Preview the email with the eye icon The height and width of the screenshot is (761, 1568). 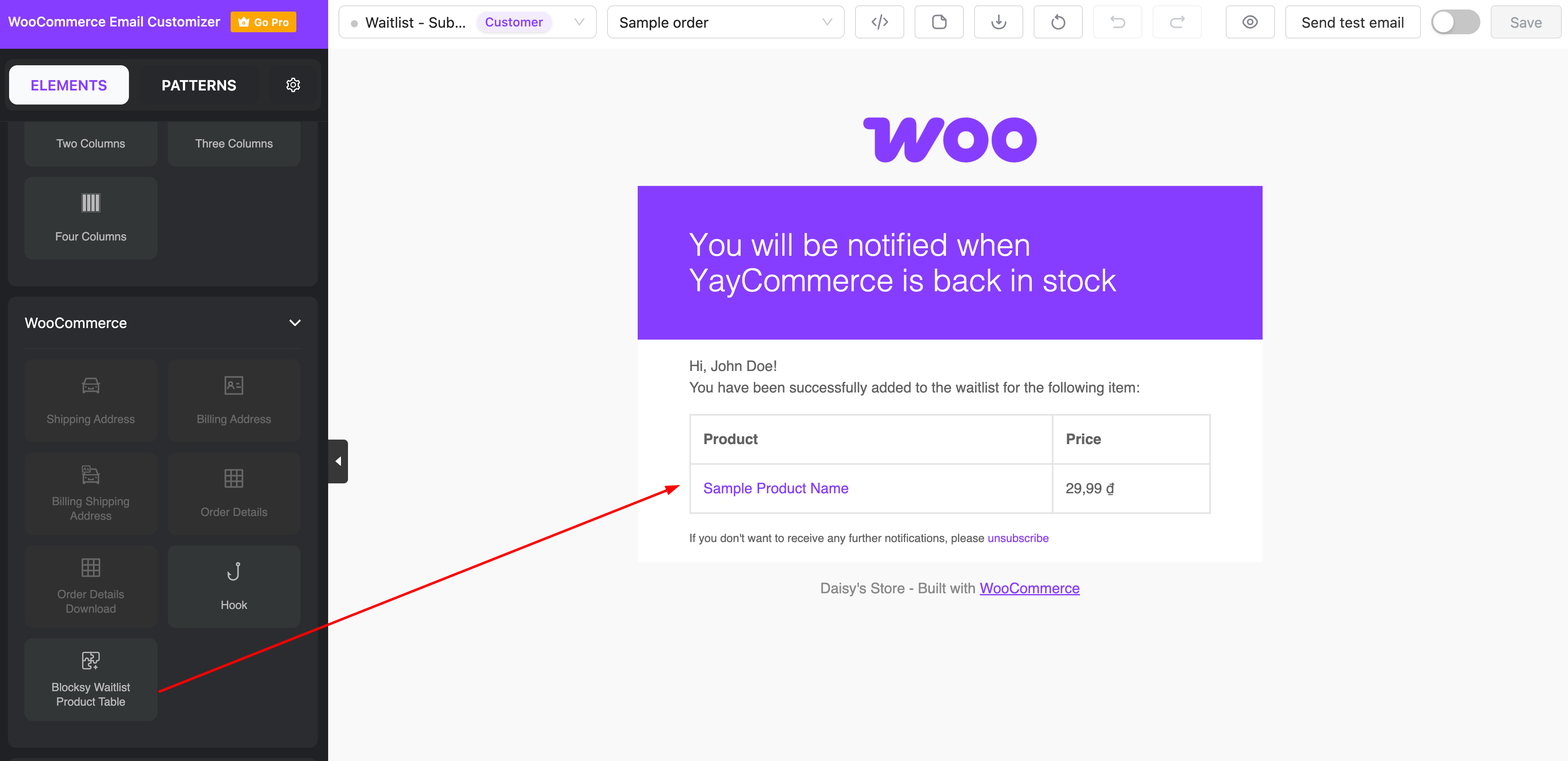pyautogui.click(x=1250, y=22)
